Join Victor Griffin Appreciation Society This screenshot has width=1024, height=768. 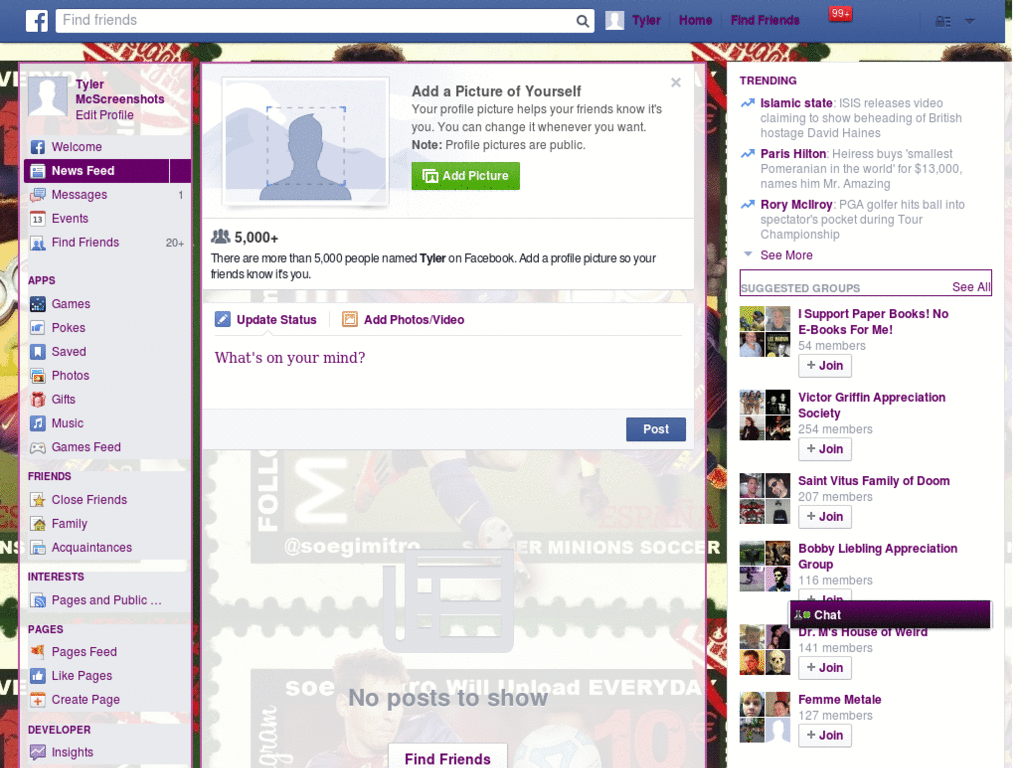[825, 449]
